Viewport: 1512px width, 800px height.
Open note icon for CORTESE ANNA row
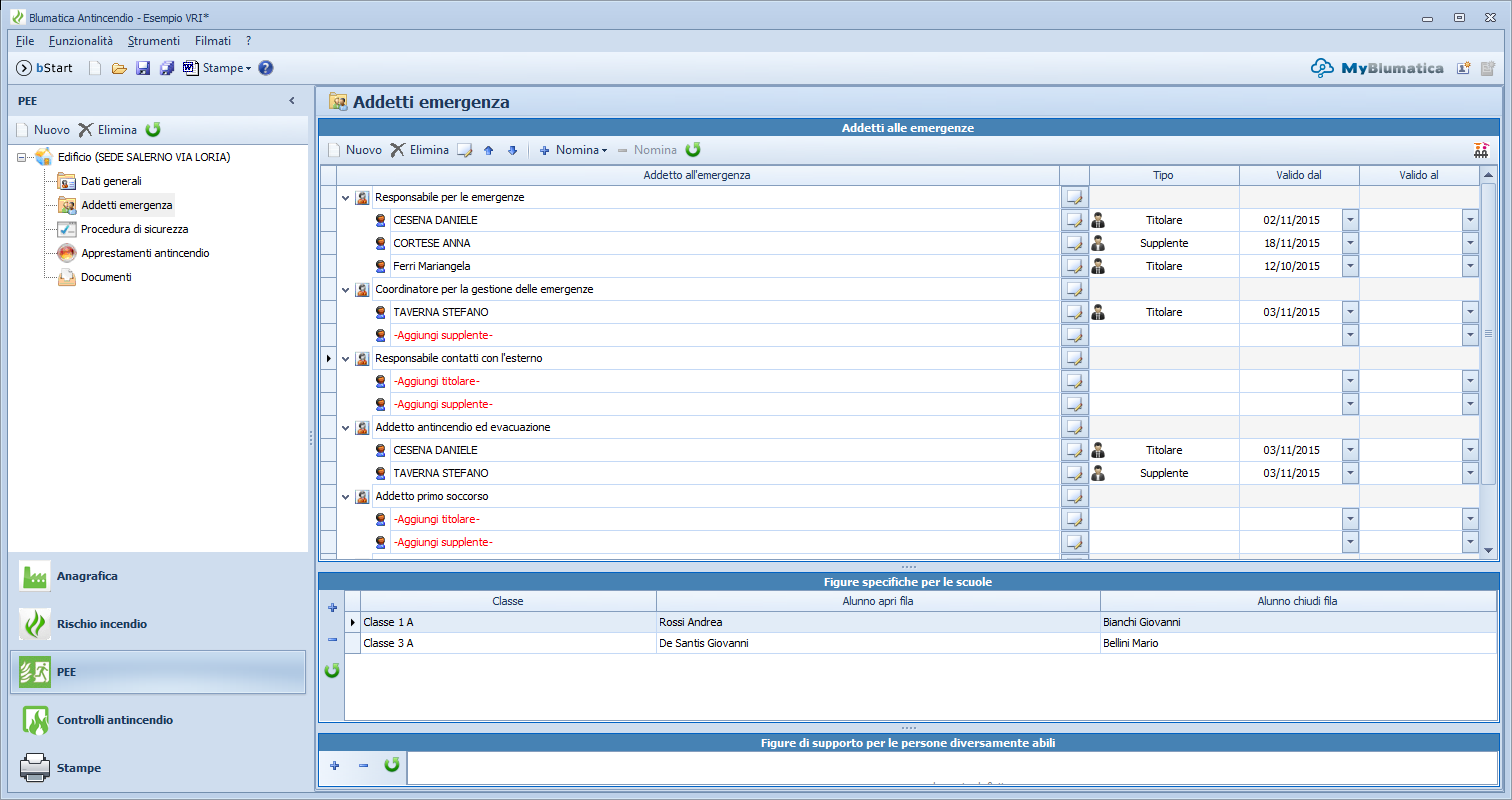[x=1074, y=243]
